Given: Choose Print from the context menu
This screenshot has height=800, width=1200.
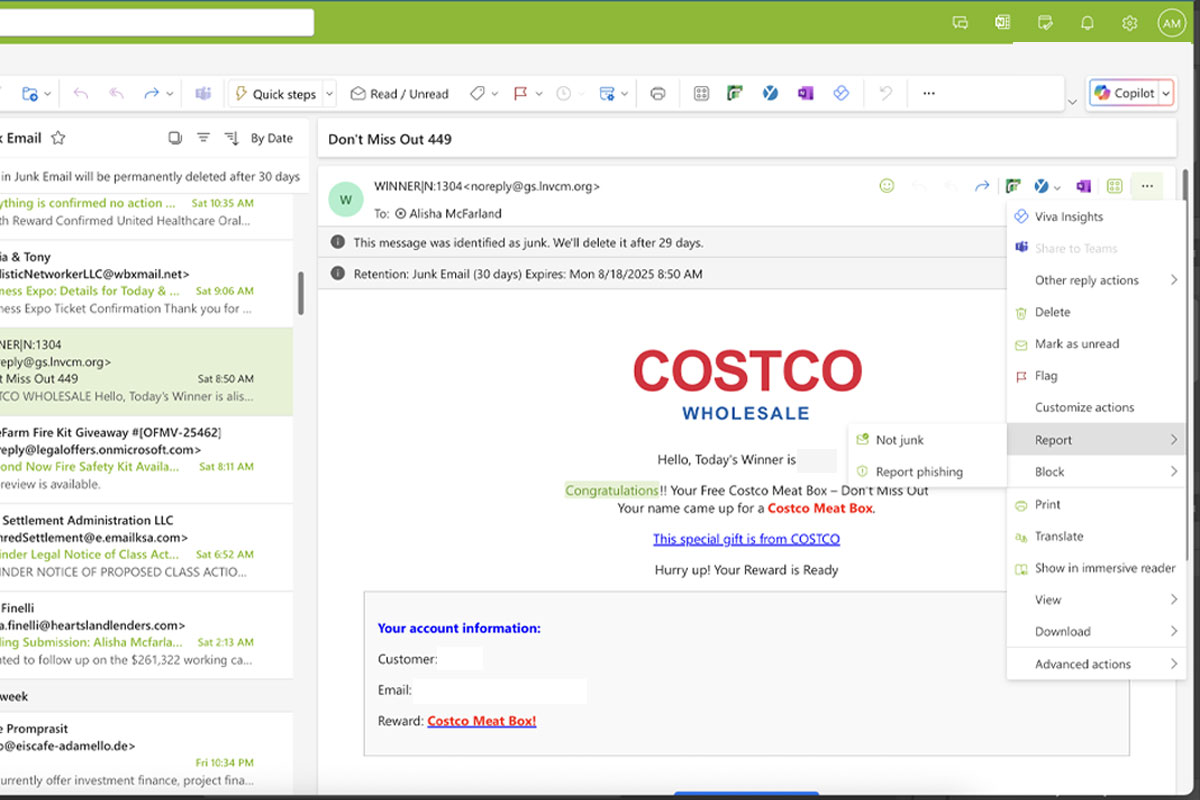Looking at the screenshot, I should tap(1096, 504).
